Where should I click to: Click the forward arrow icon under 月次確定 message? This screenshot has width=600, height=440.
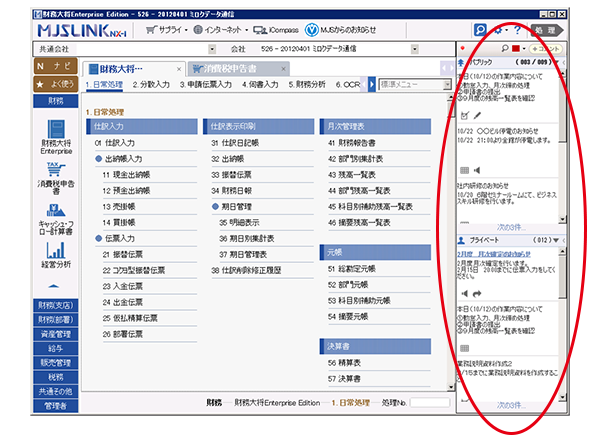tap(477, 294)
